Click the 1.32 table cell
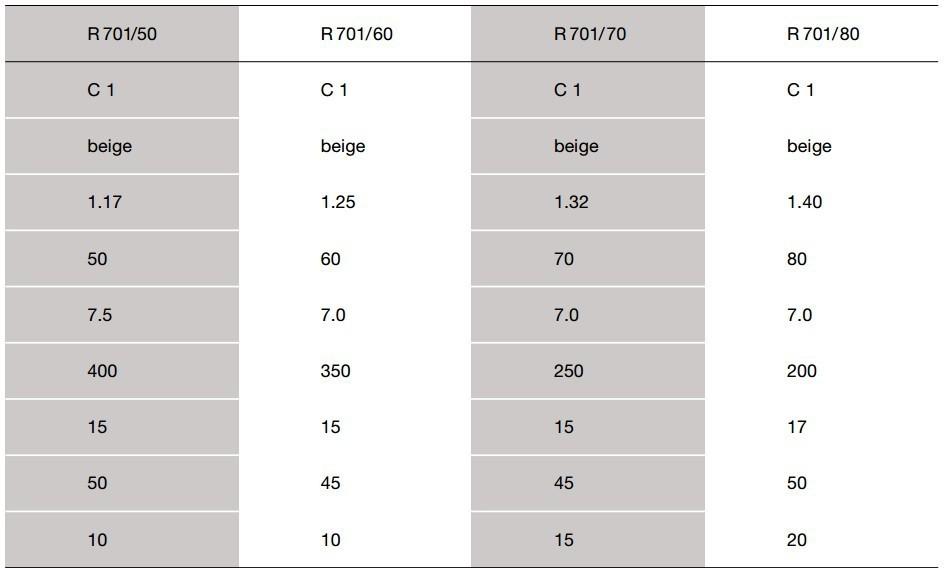The image size is (948, 568). coord(572,202)
